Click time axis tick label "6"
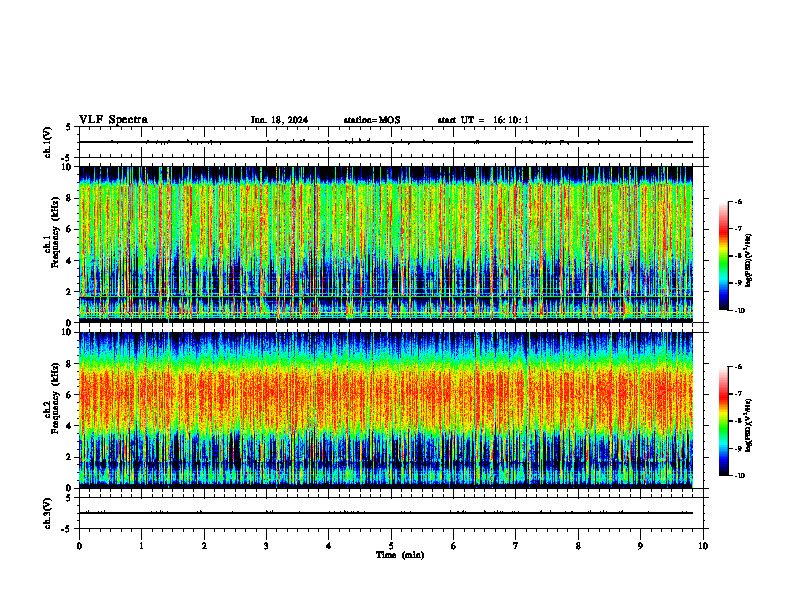 click(x=454, y=546)
